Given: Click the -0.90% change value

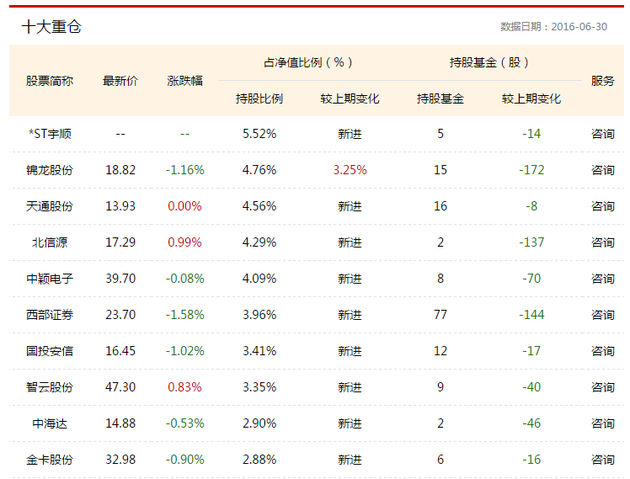Looking at the screenshot, I should 185,459.
